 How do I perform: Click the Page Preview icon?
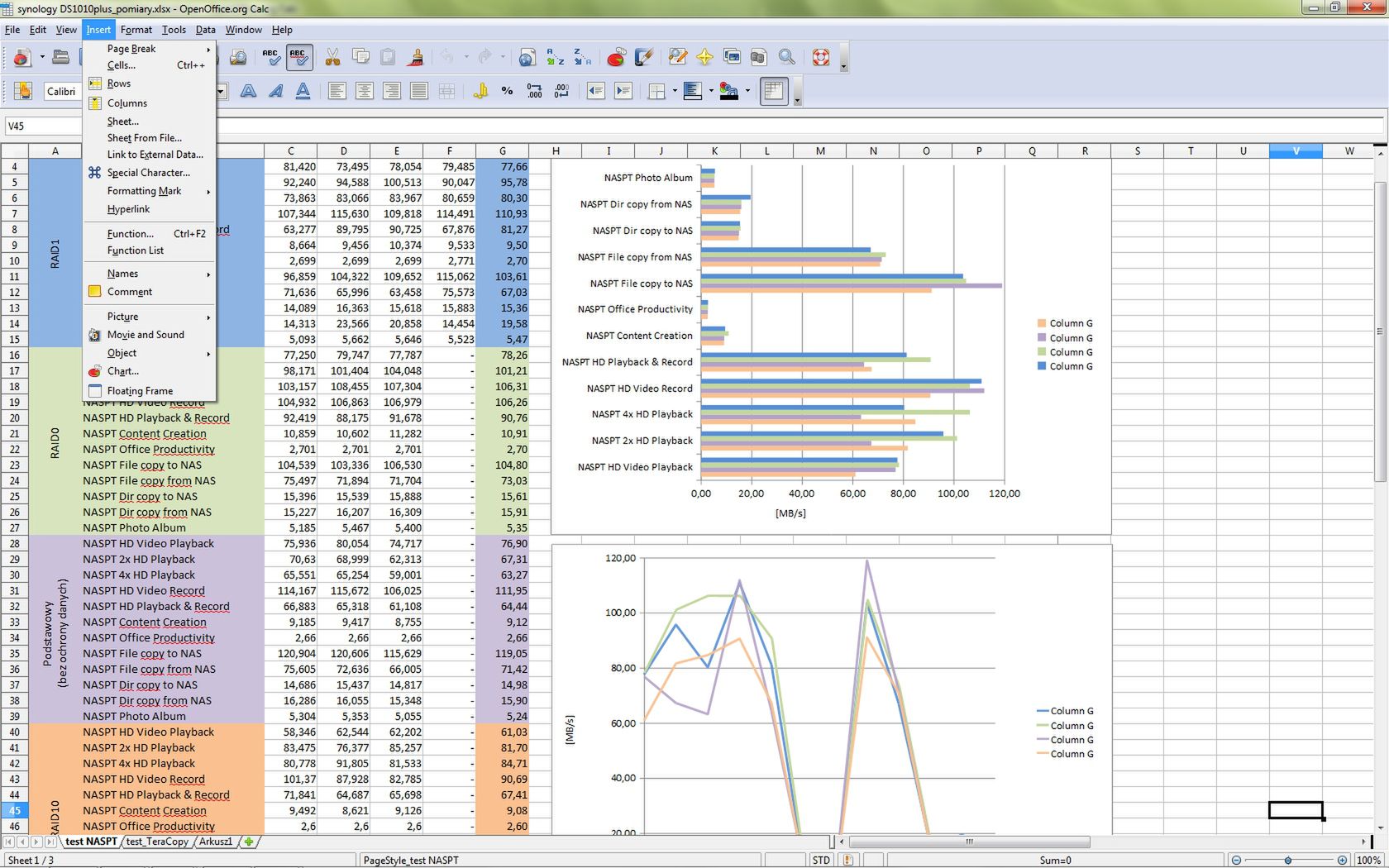(x=238, y=57)
